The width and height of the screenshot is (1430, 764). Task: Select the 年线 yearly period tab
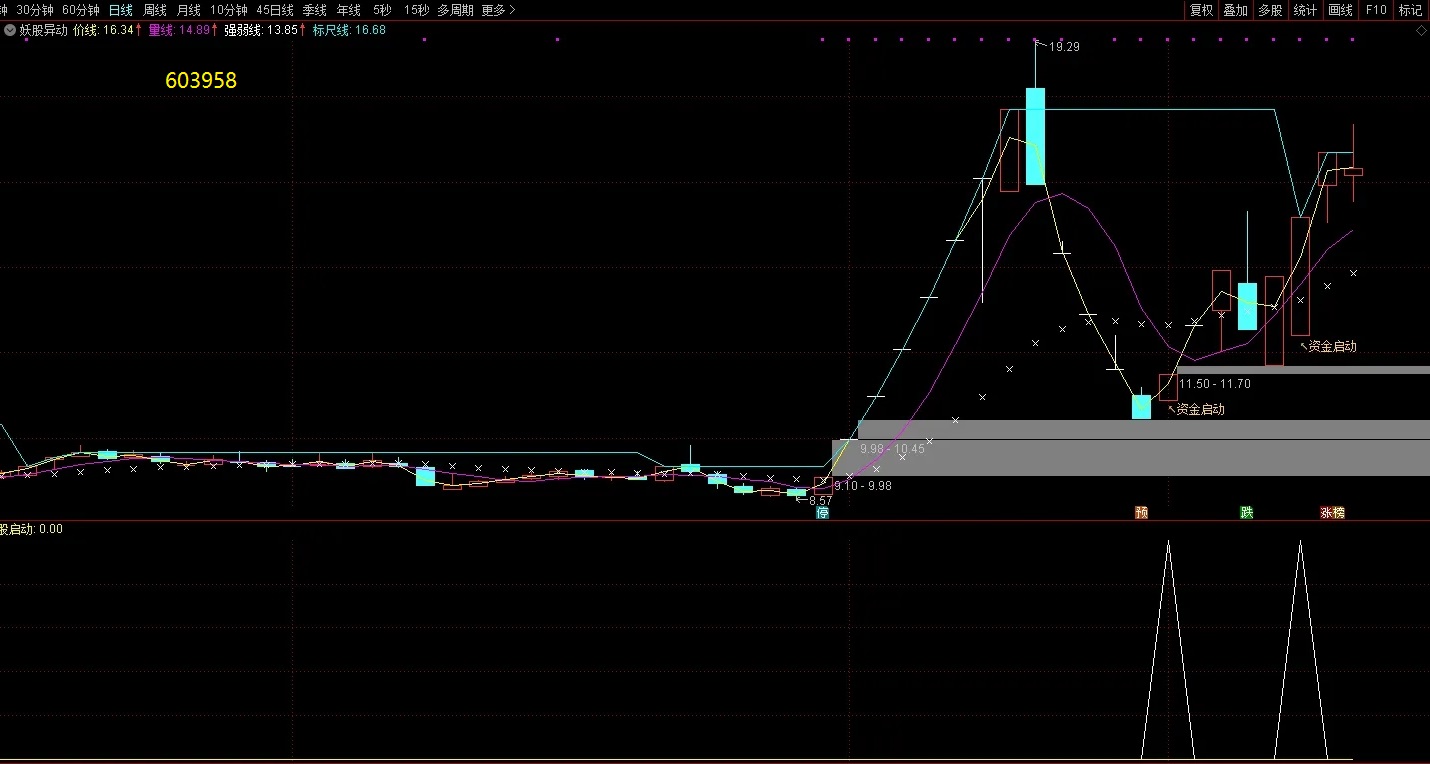[x=349, y=10]
